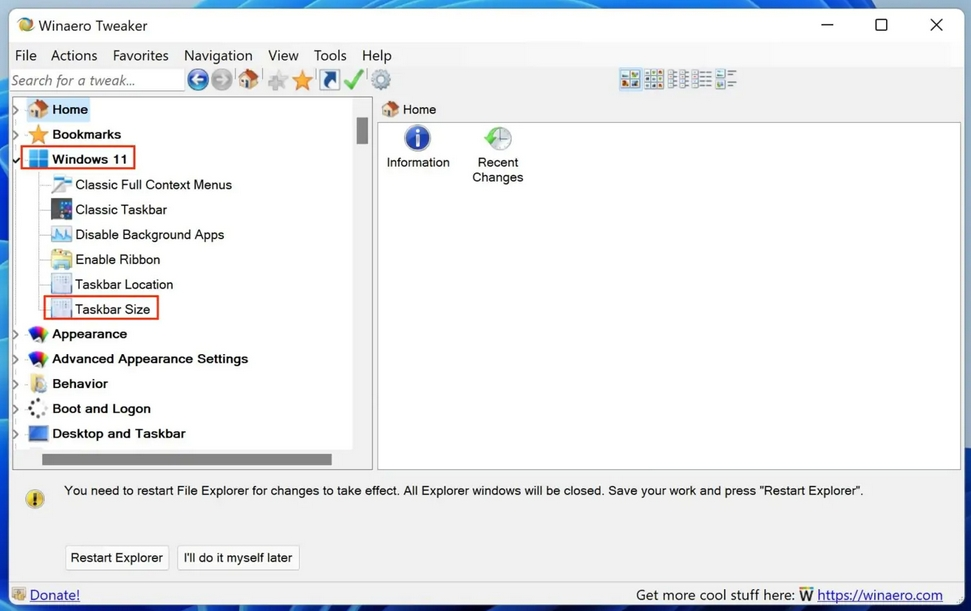Click the Enable Ribbon tree icon
The height and width of the screenshot is (611, 971).
coord(61,259)
